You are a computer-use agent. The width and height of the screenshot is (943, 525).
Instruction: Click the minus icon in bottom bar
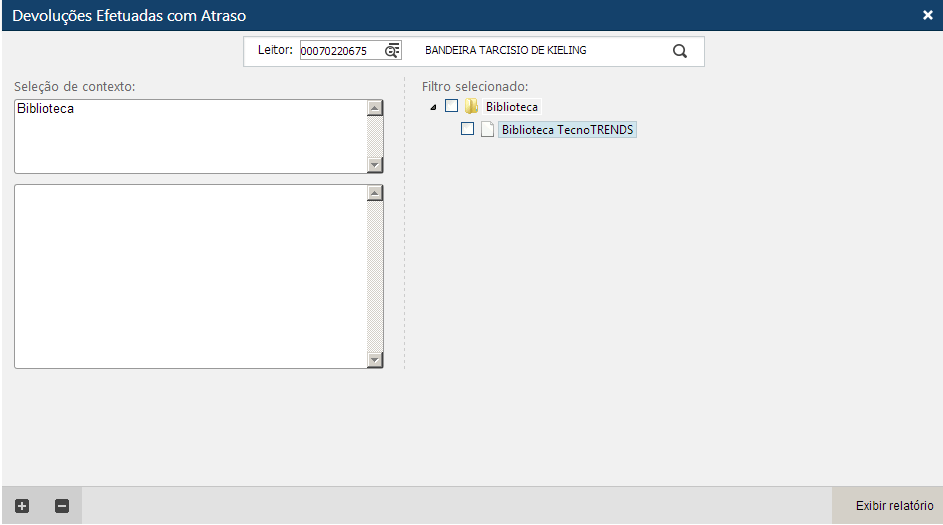click(61, 506)
